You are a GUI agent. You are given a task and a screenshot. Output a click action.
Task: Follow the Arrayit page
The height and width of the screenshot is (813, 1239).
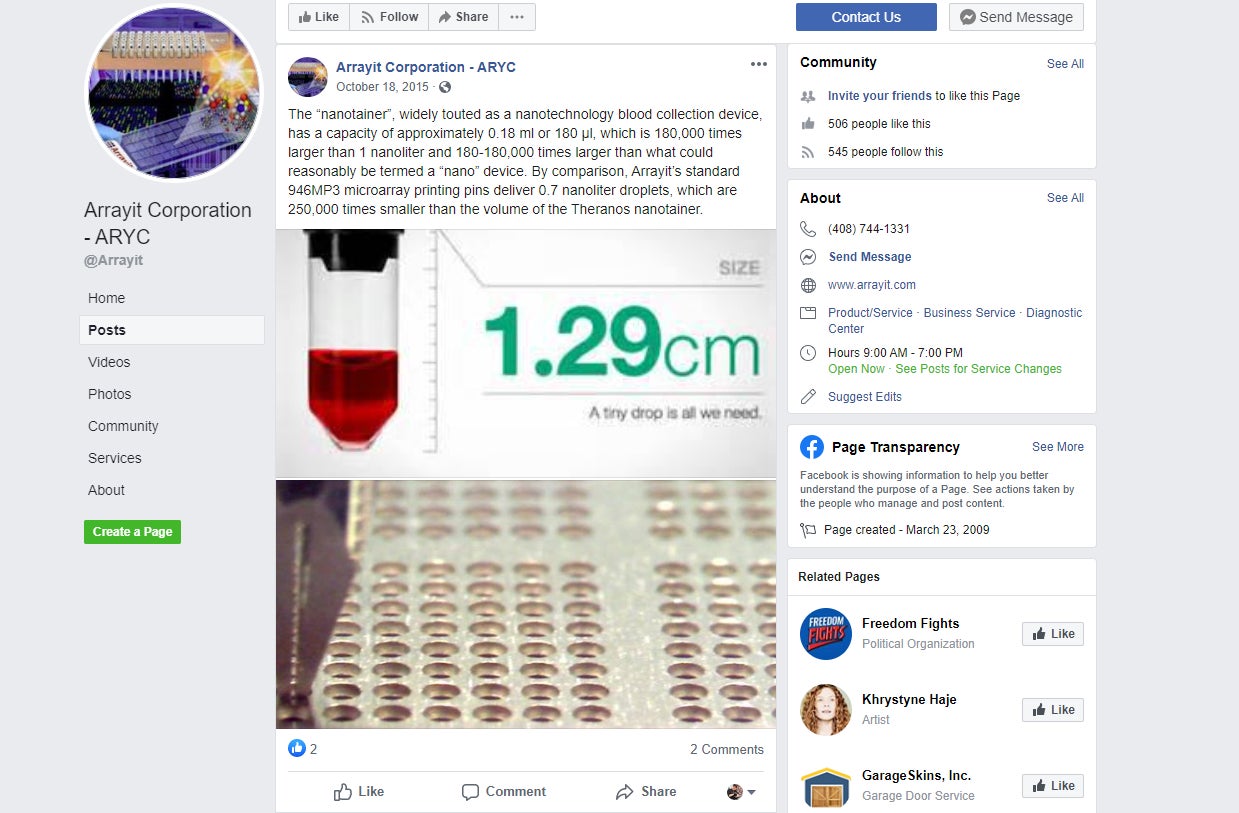389,17
